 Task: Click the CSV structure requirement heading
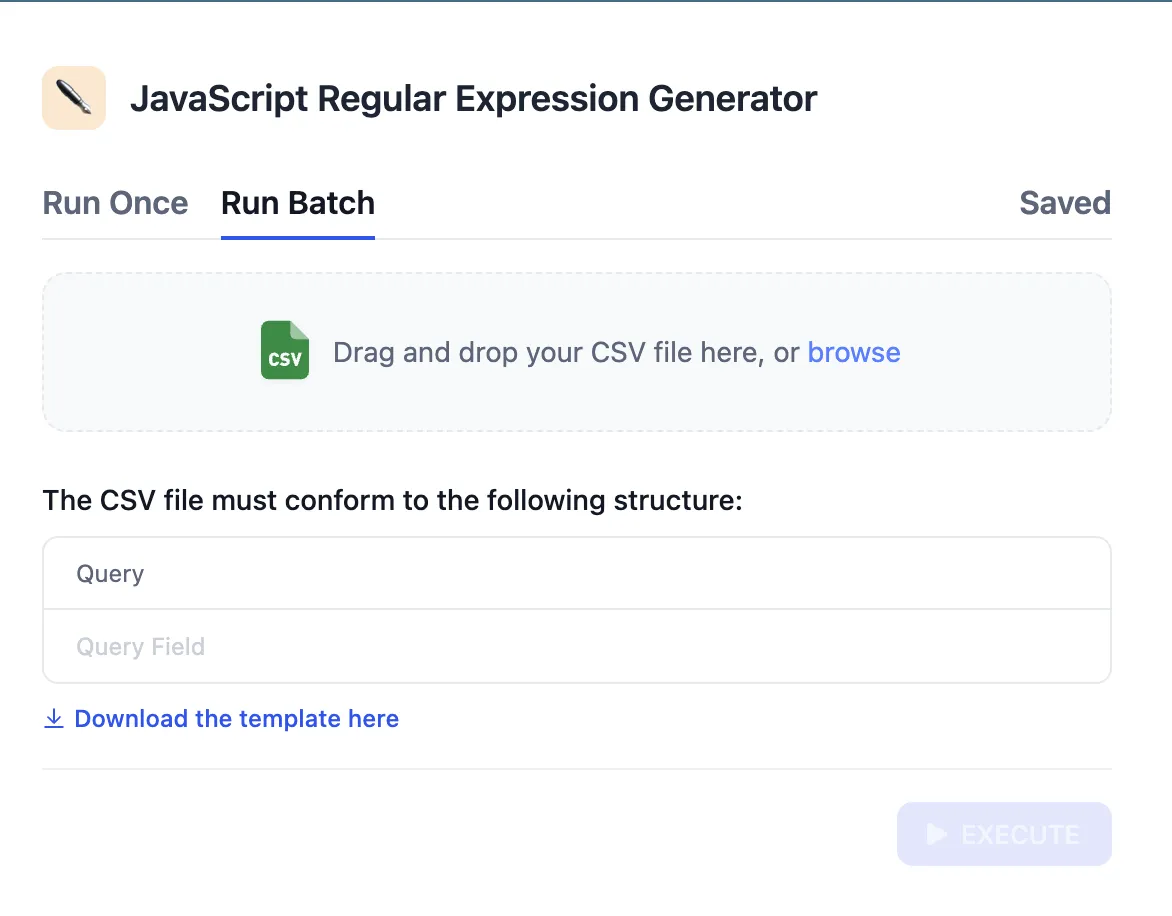[392, 500]
